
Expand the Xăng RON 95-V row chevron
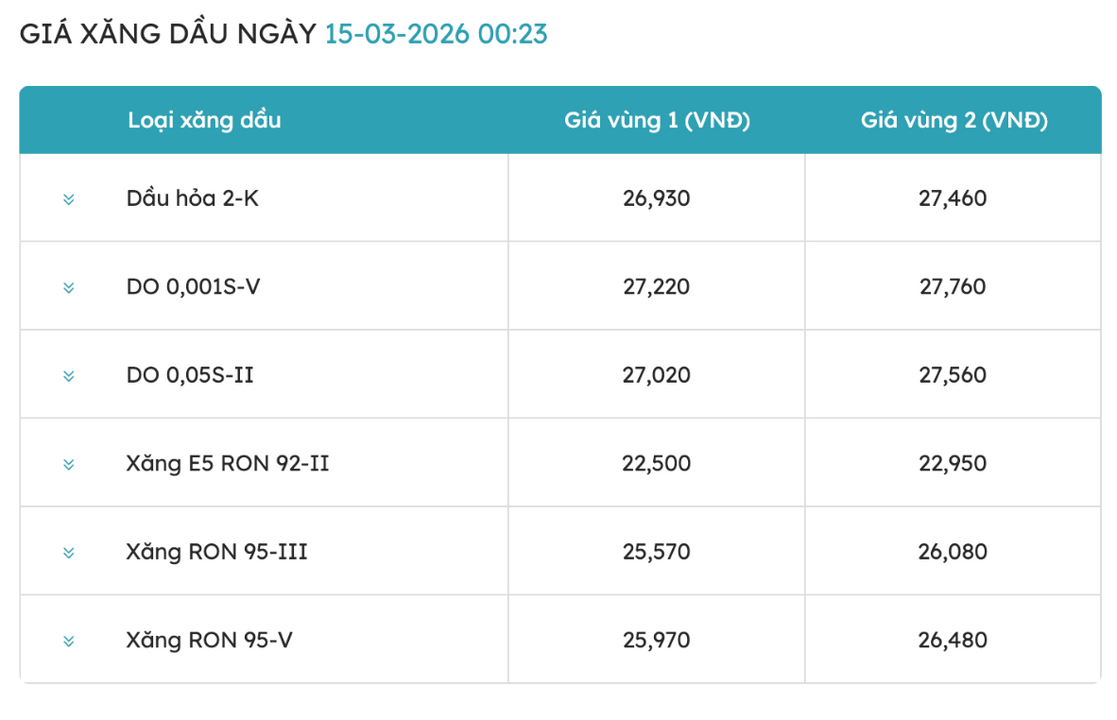pyautogui.click(x=68, y=640)
